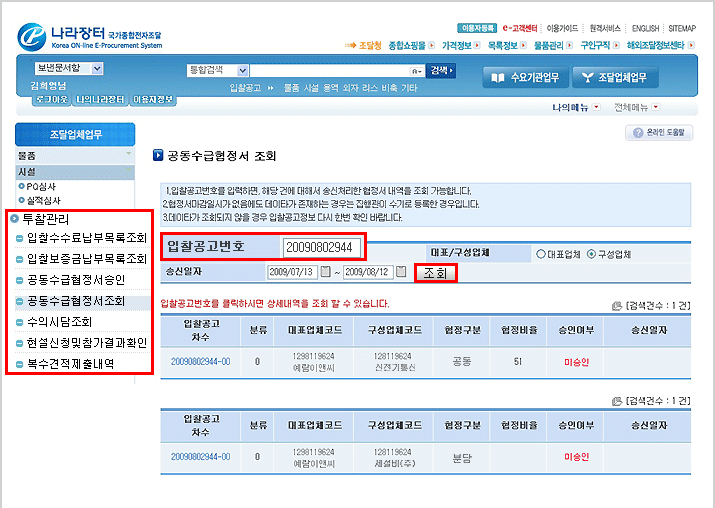715x508 pixels.
Task: Open the 보낸문서함 dropdown
Action: 69,69
